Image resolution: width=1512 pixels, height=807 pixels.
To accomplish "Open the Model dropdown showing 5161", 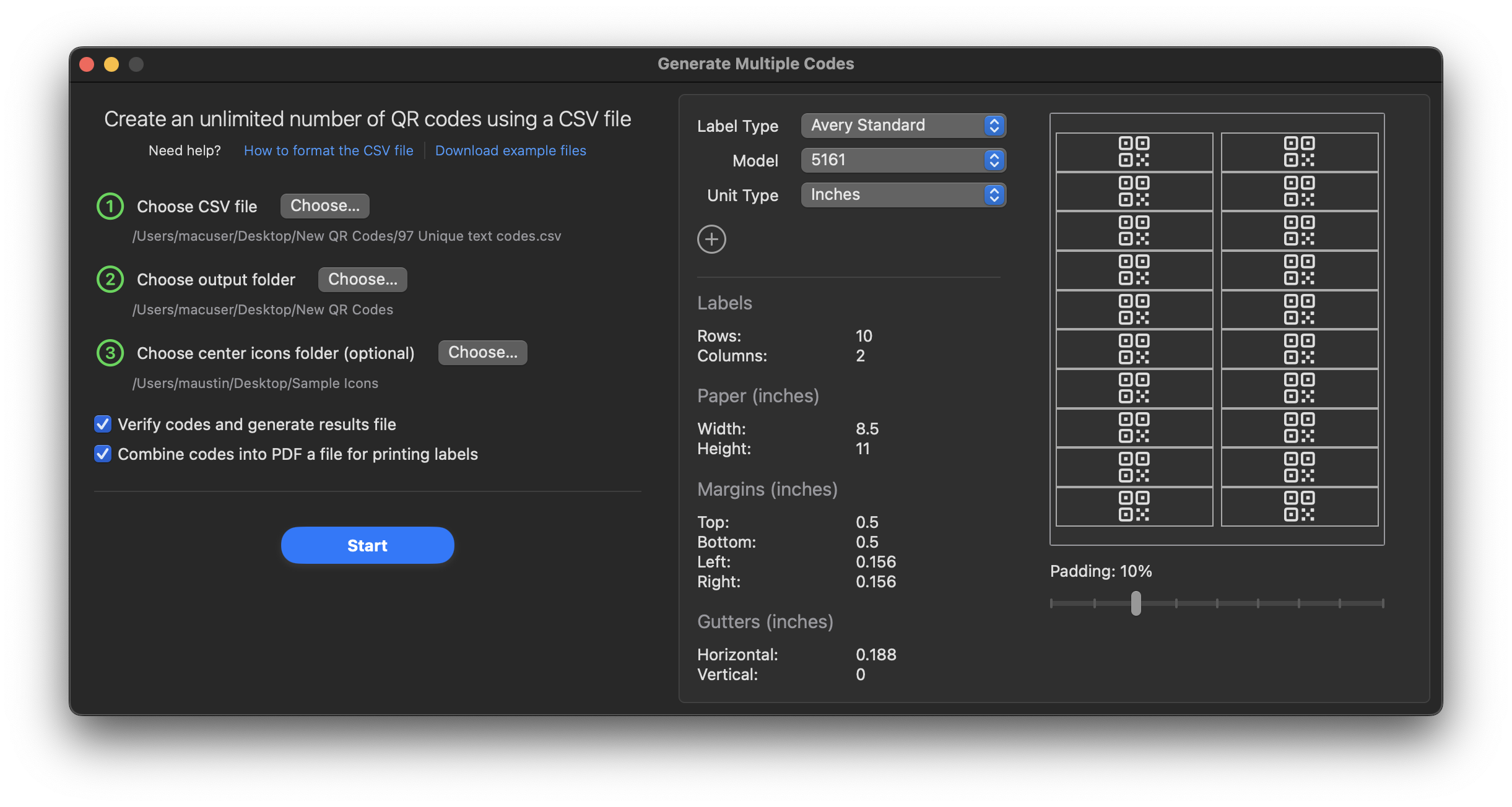I will tap(903, 160).
